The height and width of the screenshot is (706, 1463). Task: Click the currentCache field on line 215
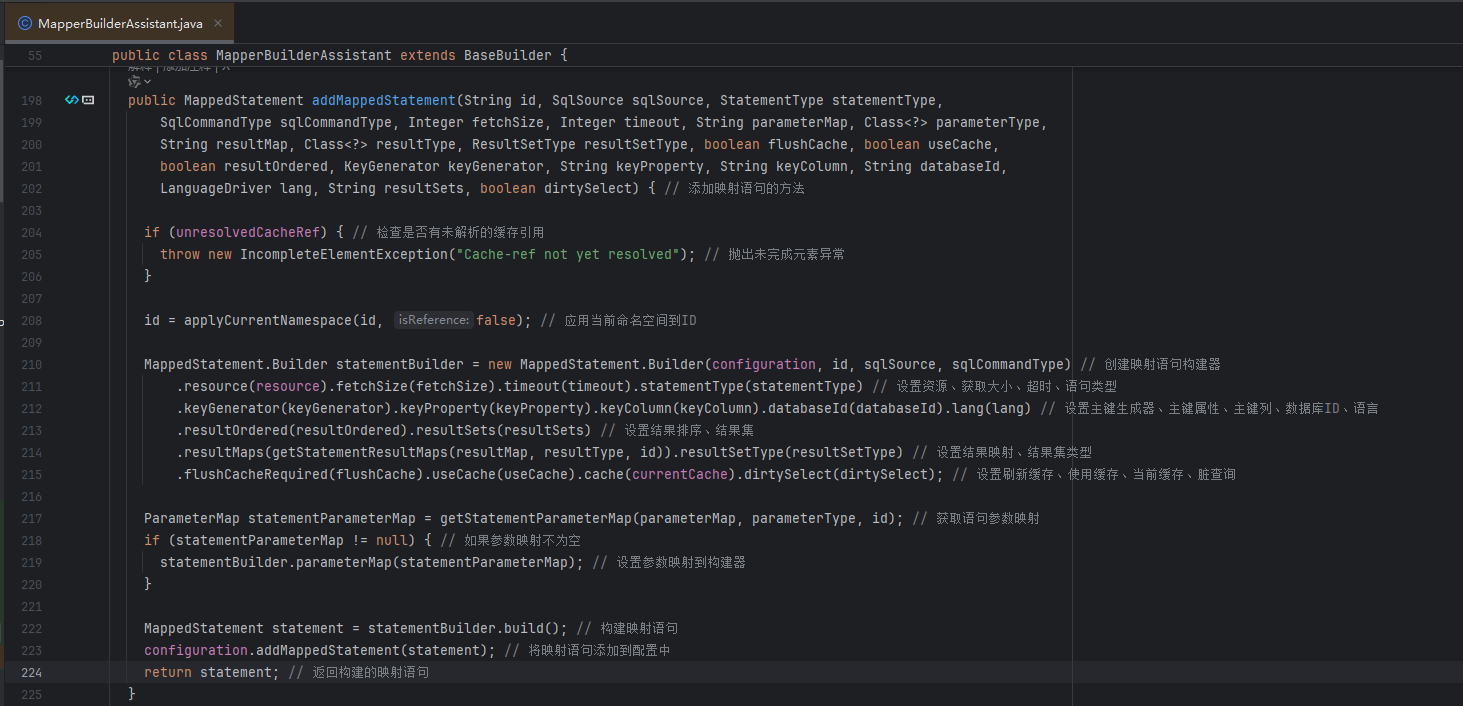click(x=683, y=474)
